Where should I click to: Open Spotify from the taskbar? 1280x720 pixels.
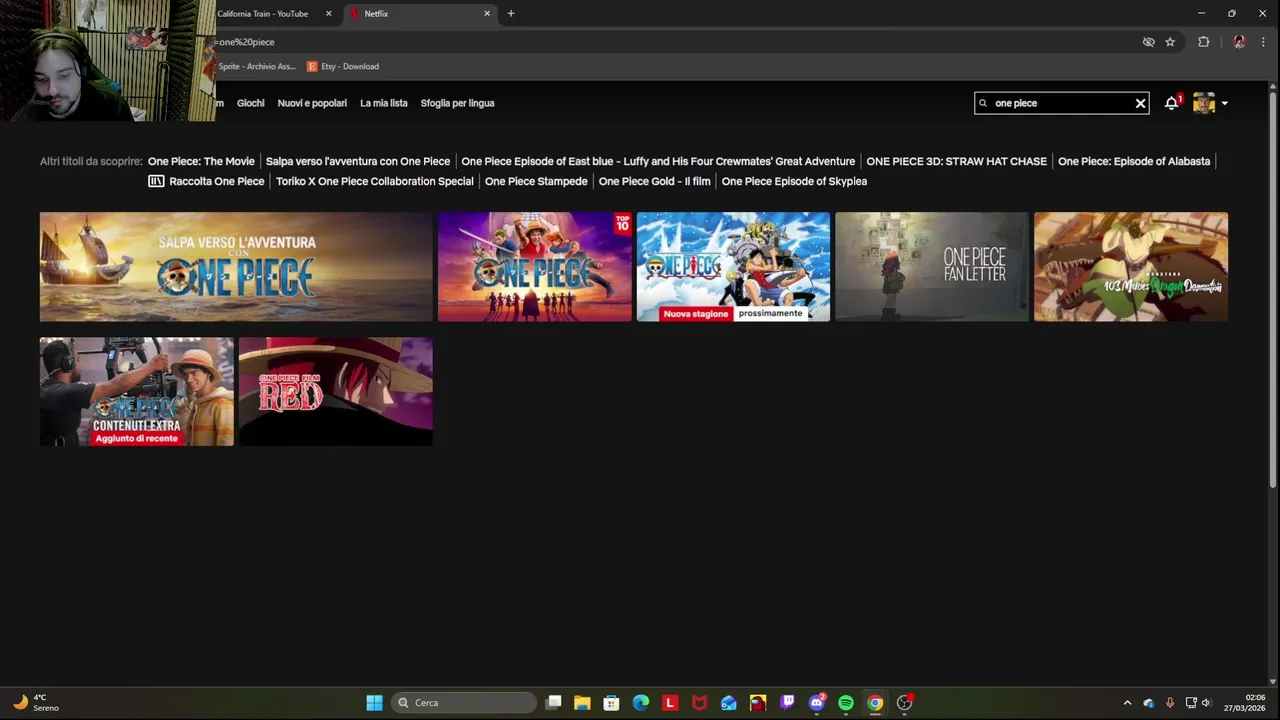click(846, 703)
